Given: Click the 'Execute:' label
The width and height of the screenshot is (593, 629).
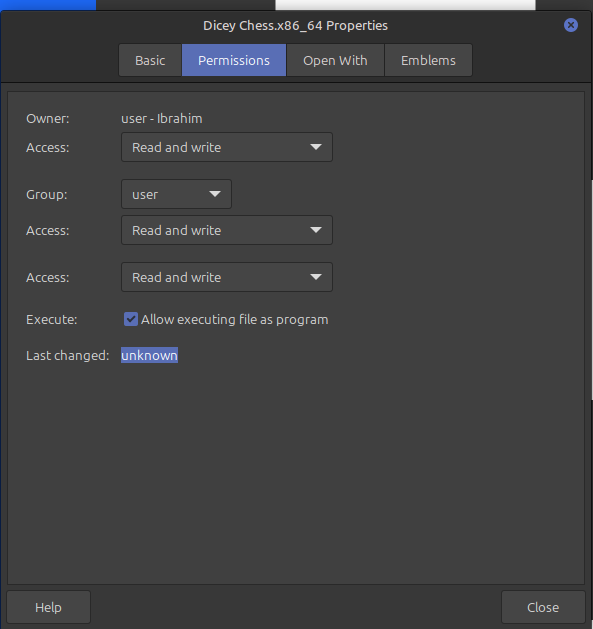Looking at the screenshot, I should 52,320.
